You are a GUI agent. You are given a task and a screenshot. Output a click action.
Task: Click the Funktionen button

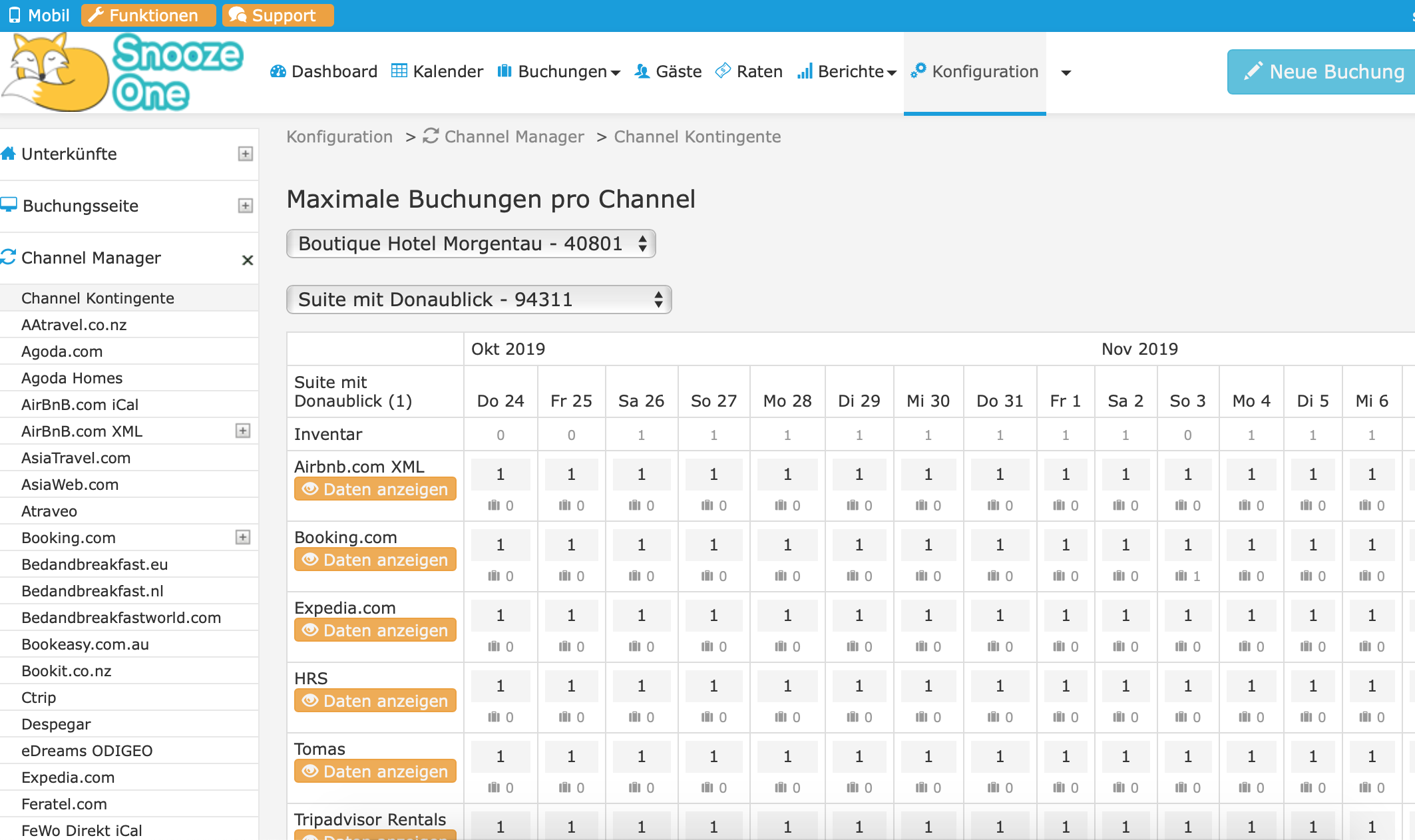148,15
